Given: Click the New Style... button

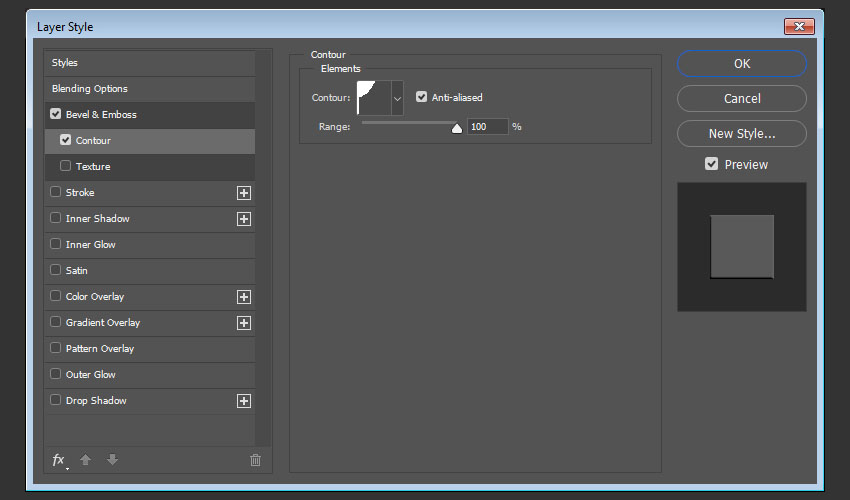Looking at the screenshot, I should pos(741,133).
